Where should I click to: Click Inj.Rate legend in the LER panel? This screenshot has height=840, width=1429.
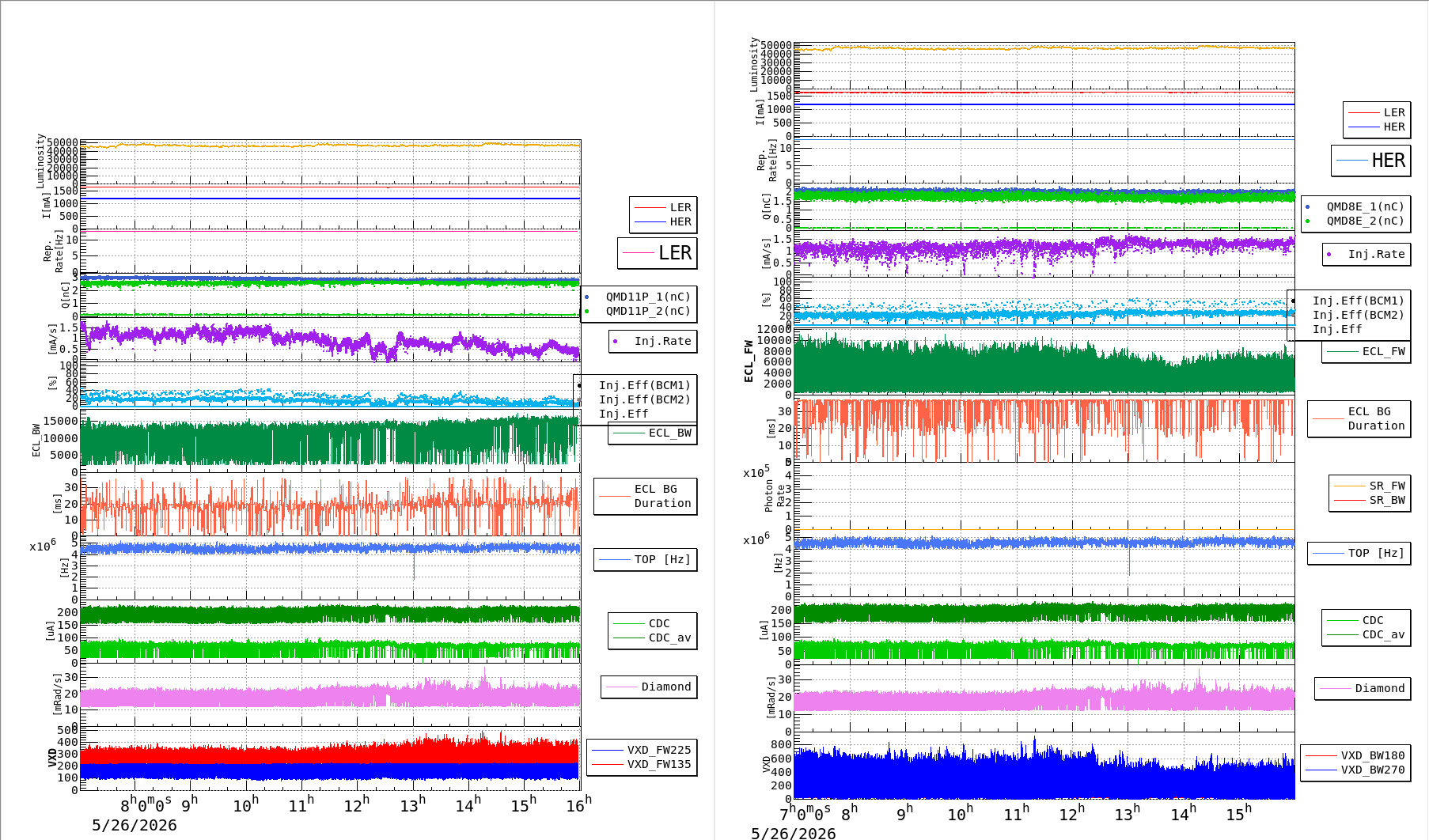tap(662, 341)
